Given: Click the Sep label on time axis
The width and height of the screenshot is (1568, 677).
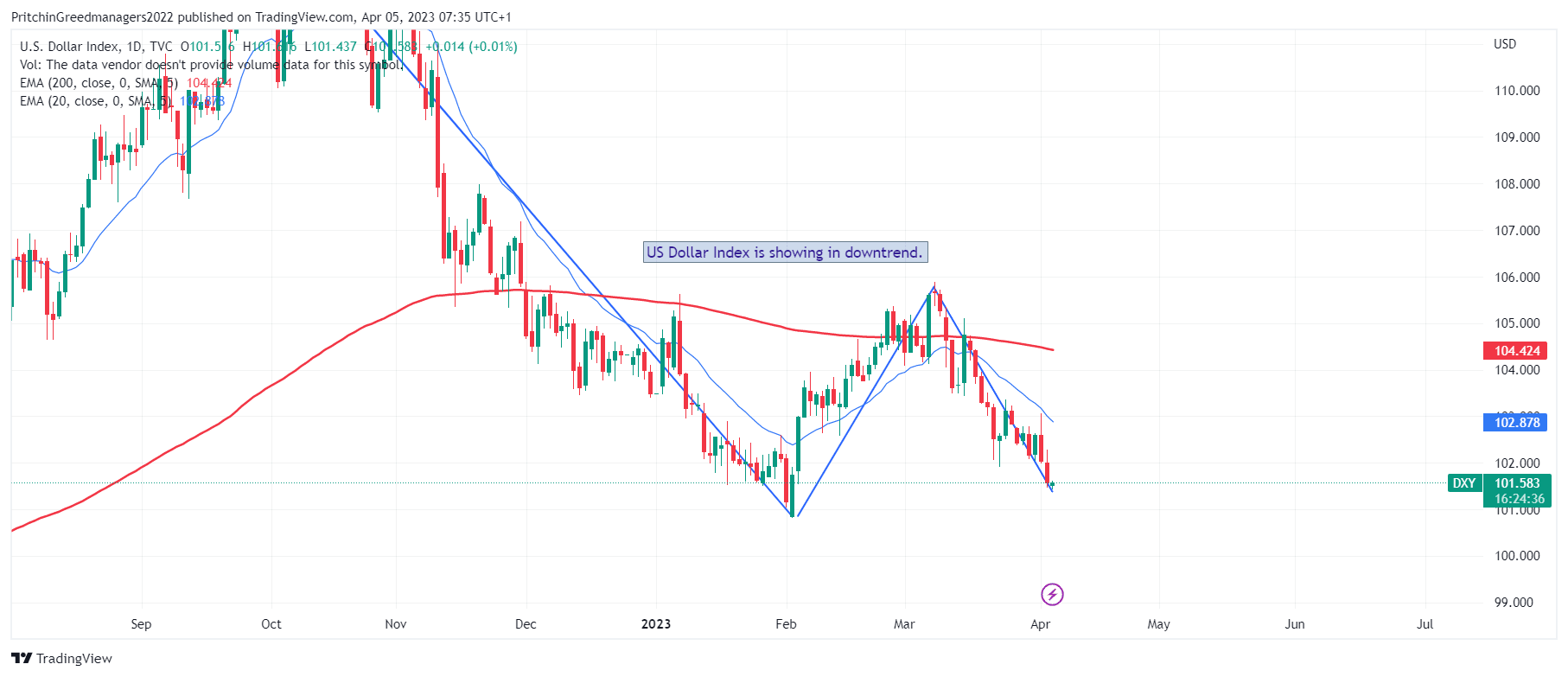Looking at the screenshot, I should [x=141, y=624].
